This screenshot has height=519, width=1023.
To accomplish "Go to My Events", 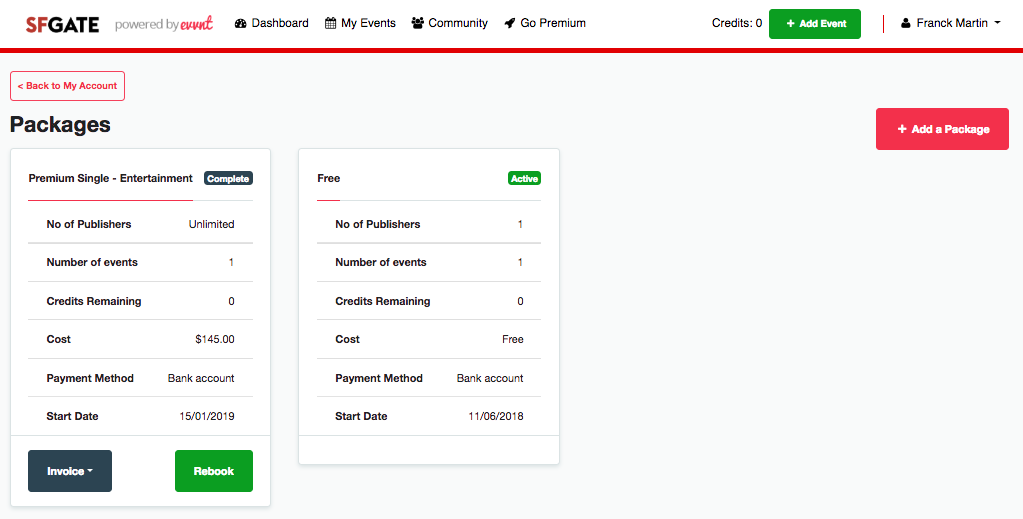I will coord(361,24).
